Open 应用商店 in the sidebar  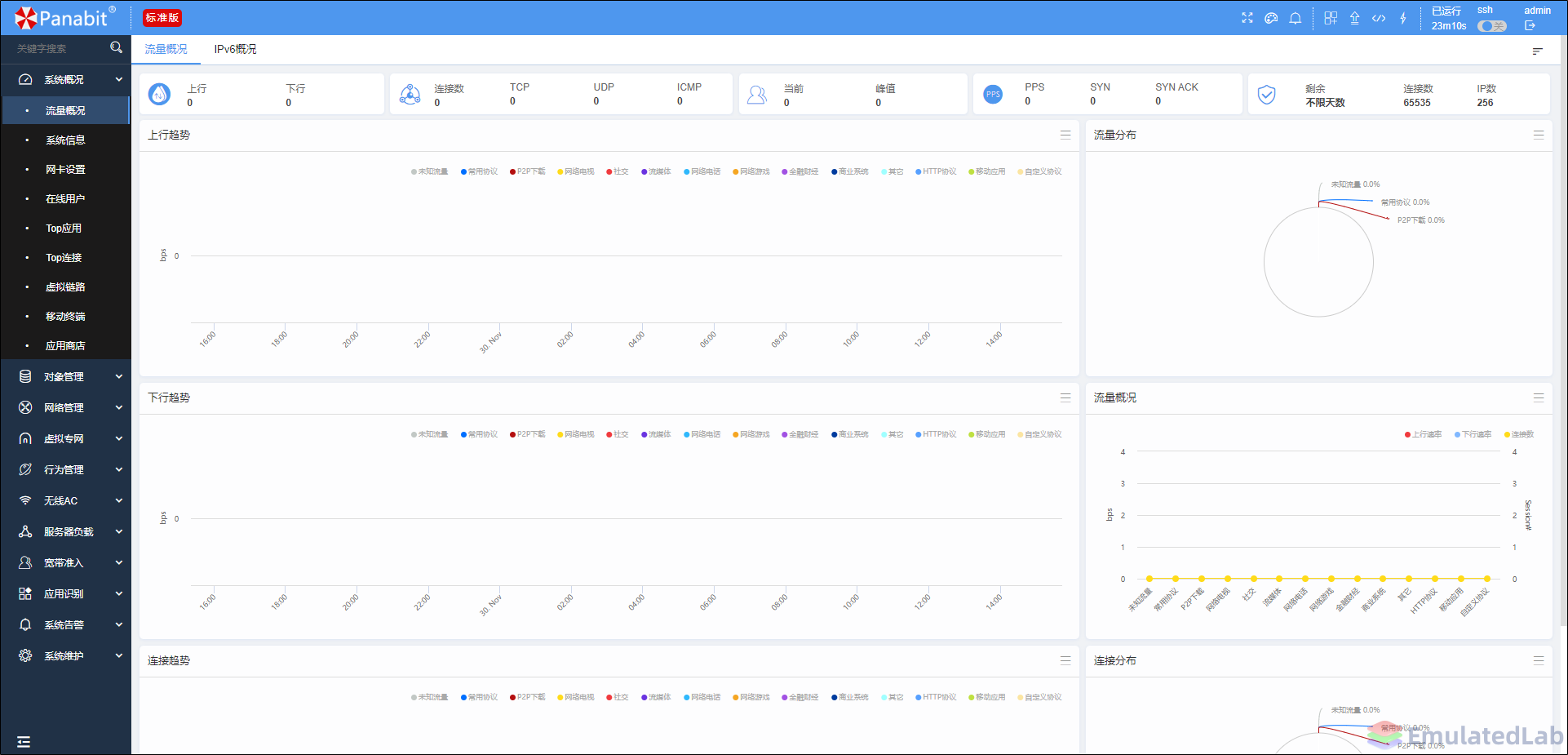(65, 345)
